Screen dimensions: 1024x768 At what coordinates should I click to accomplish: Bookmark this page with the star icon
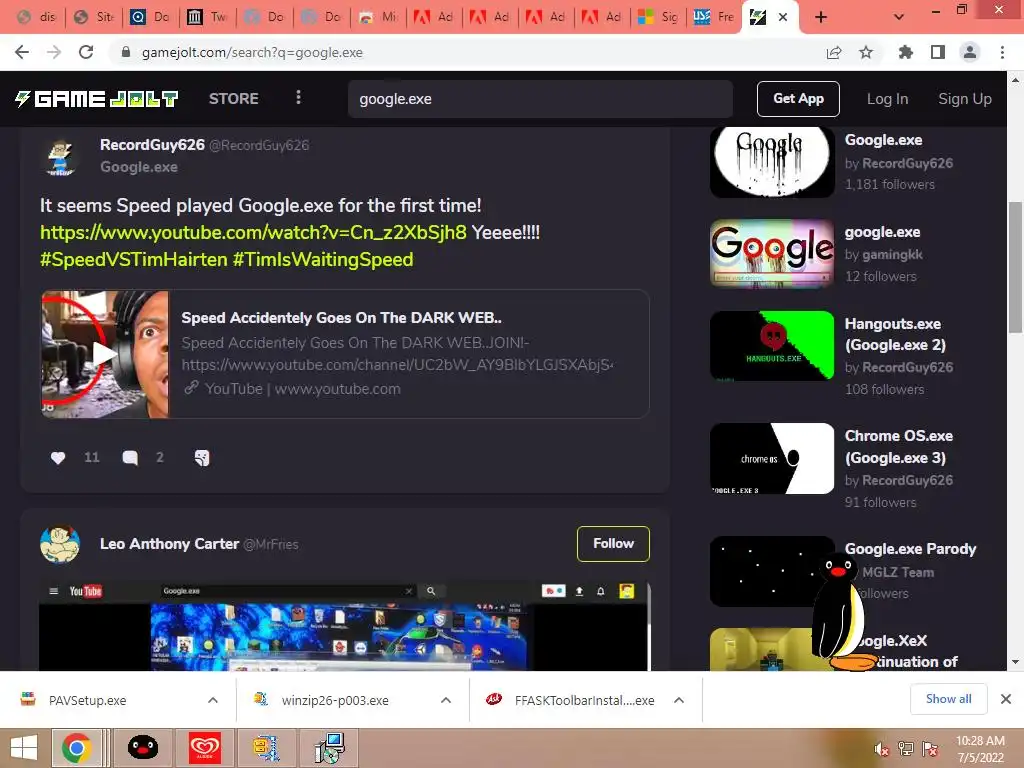pos(866,52)
